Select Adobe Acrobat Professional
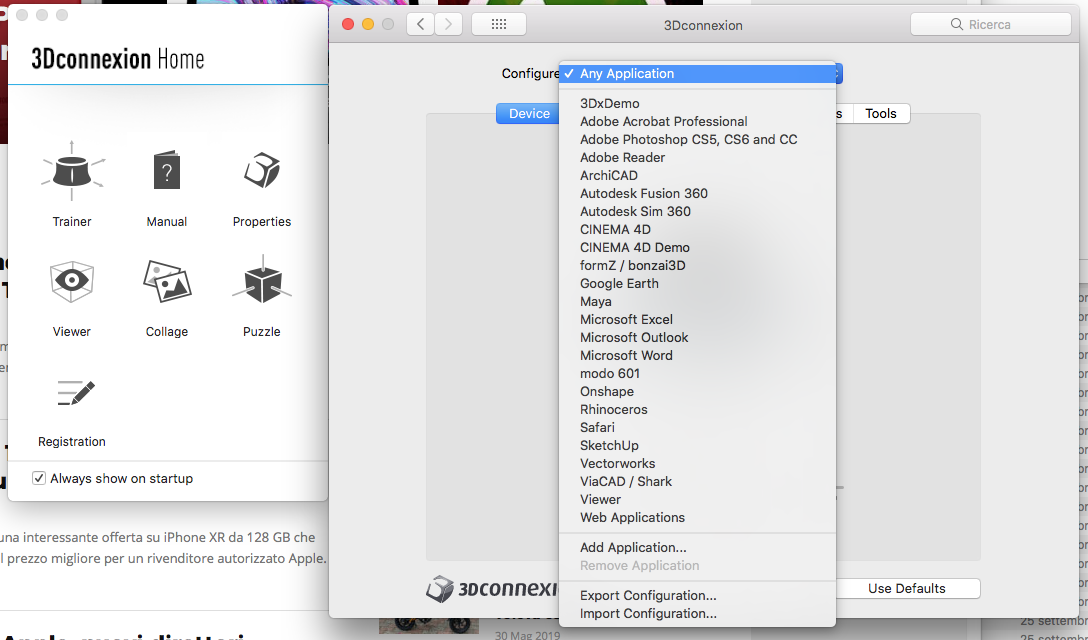 tap(697, 121)
